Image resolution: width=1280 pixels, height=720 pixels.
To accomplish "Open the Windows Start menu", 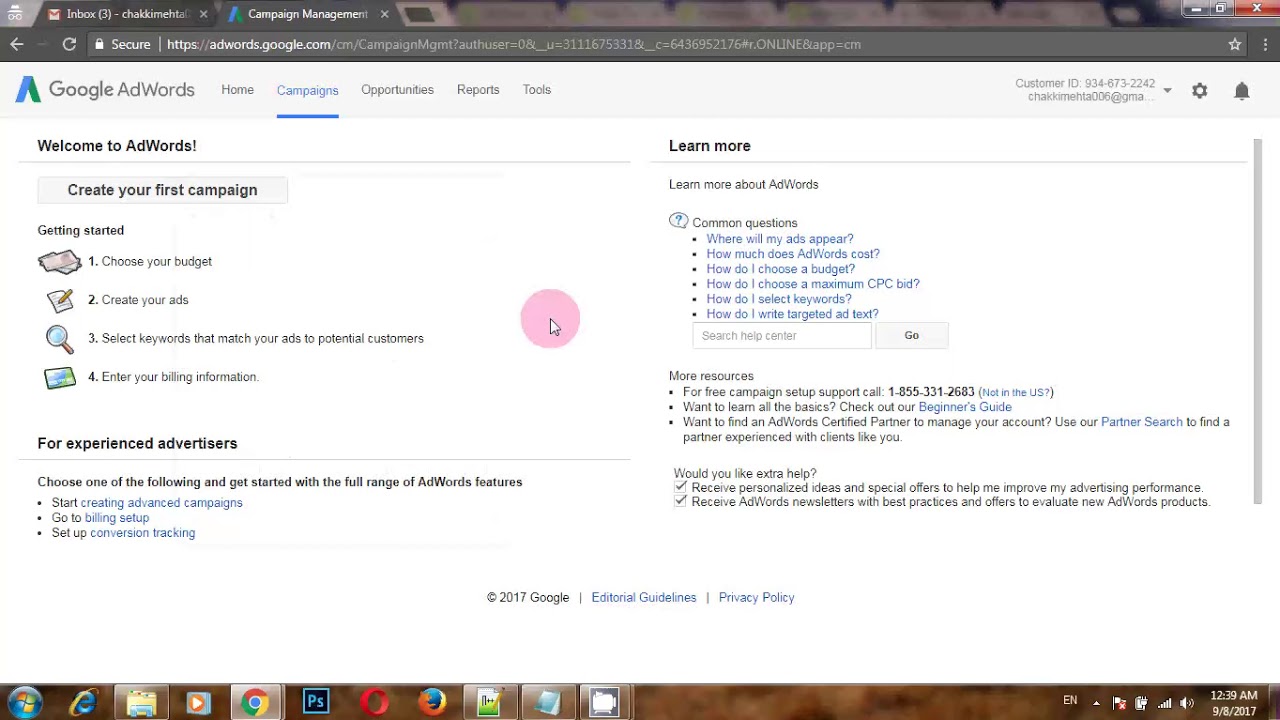I will (x=25, y=703).
